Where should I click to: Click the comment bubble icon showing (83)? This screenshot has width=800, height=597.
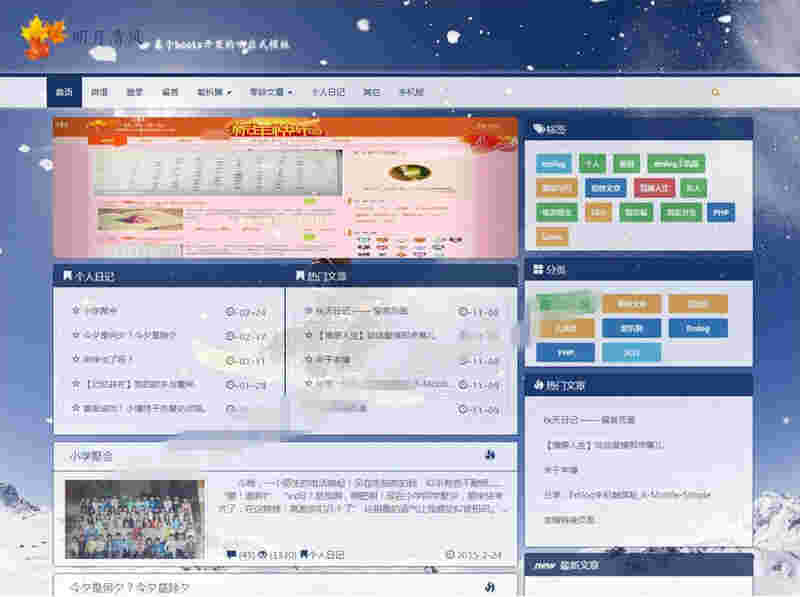(232, 554)
